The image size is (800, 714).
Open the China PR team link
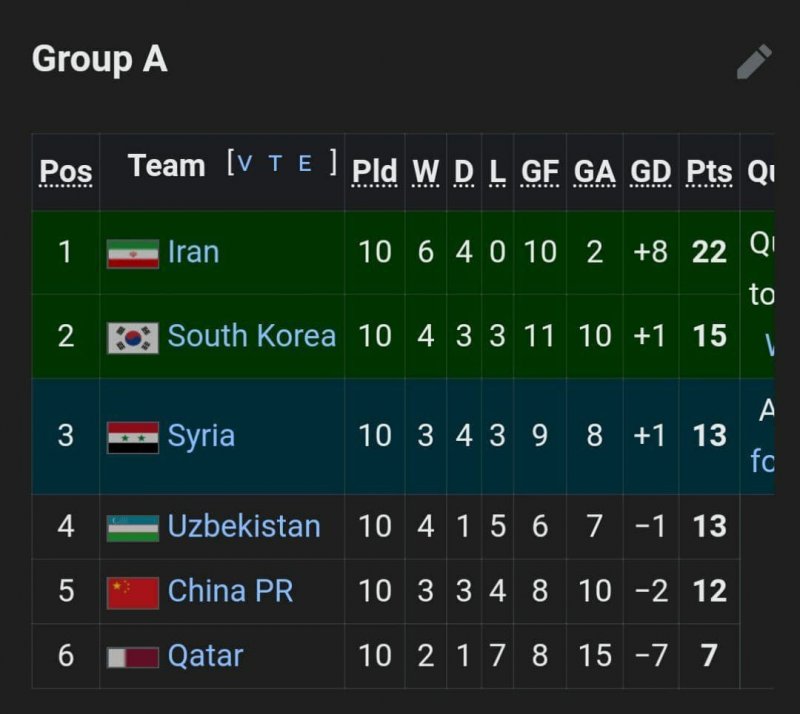(230, 591)
